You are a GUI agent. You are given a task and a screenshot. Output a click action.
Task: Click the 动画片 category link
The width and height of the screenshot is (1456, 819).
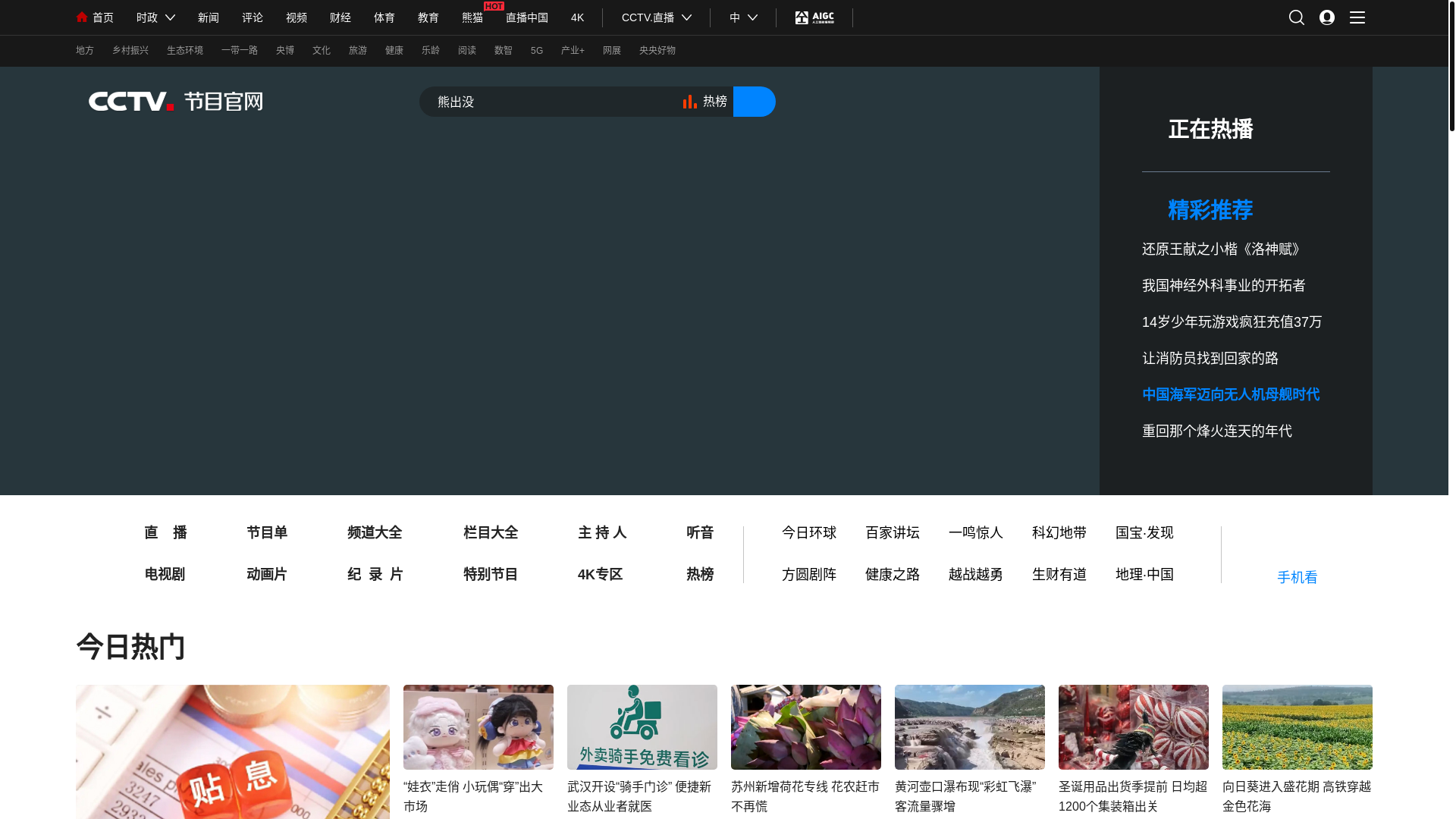coord(267,574)
